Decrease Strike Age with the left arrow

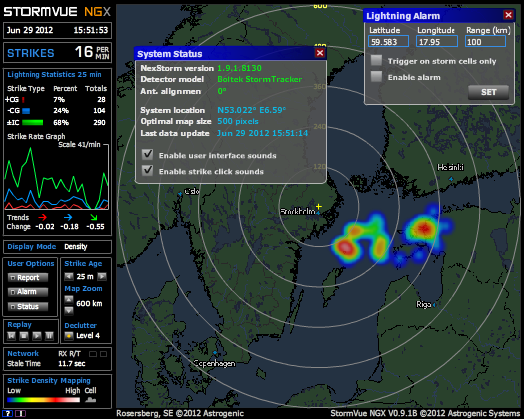click(x=69, y=276)
